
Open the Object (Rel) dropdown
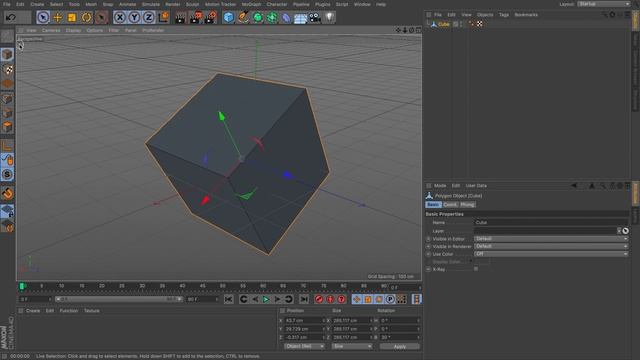(304, 347)
